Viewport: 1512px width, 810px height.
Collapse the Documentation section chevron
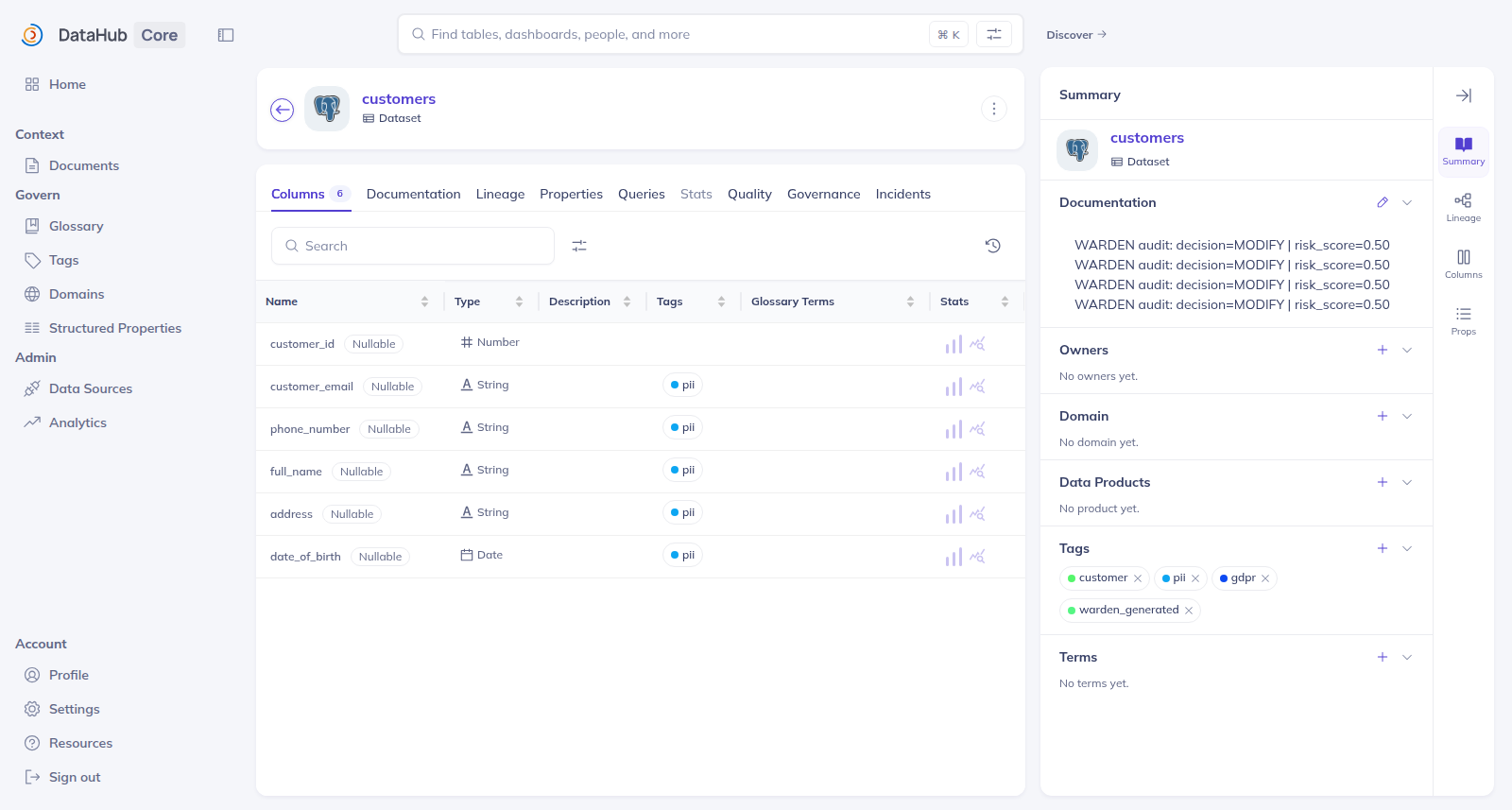(x=1407, y=202)
